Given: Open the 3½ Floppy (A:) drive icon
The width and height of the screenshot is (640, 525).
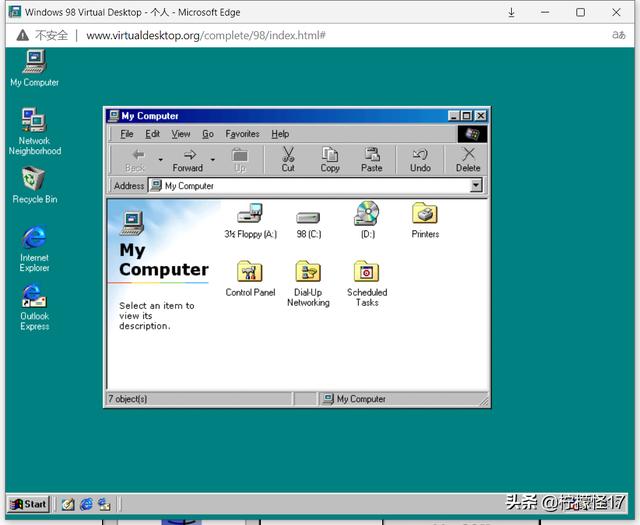Looking at the screenshot, I should pyautogui.click(x=249, y=215).
